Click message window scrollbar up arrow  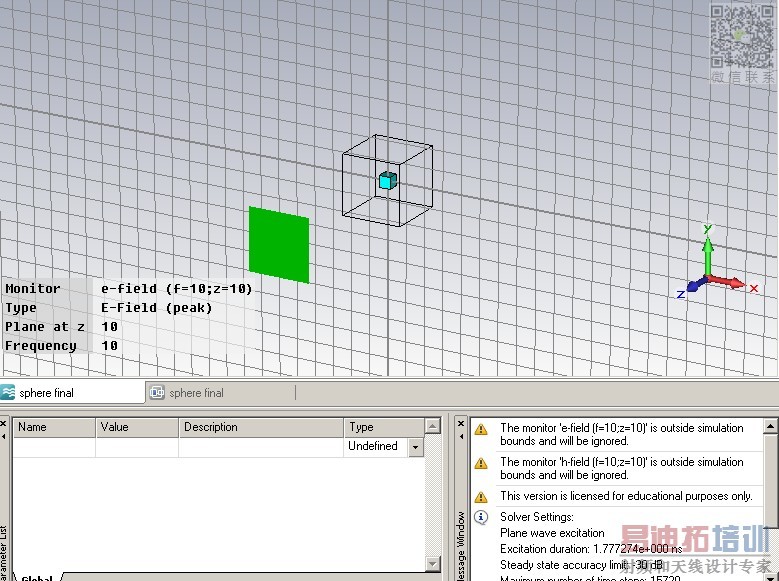point(771,426)
